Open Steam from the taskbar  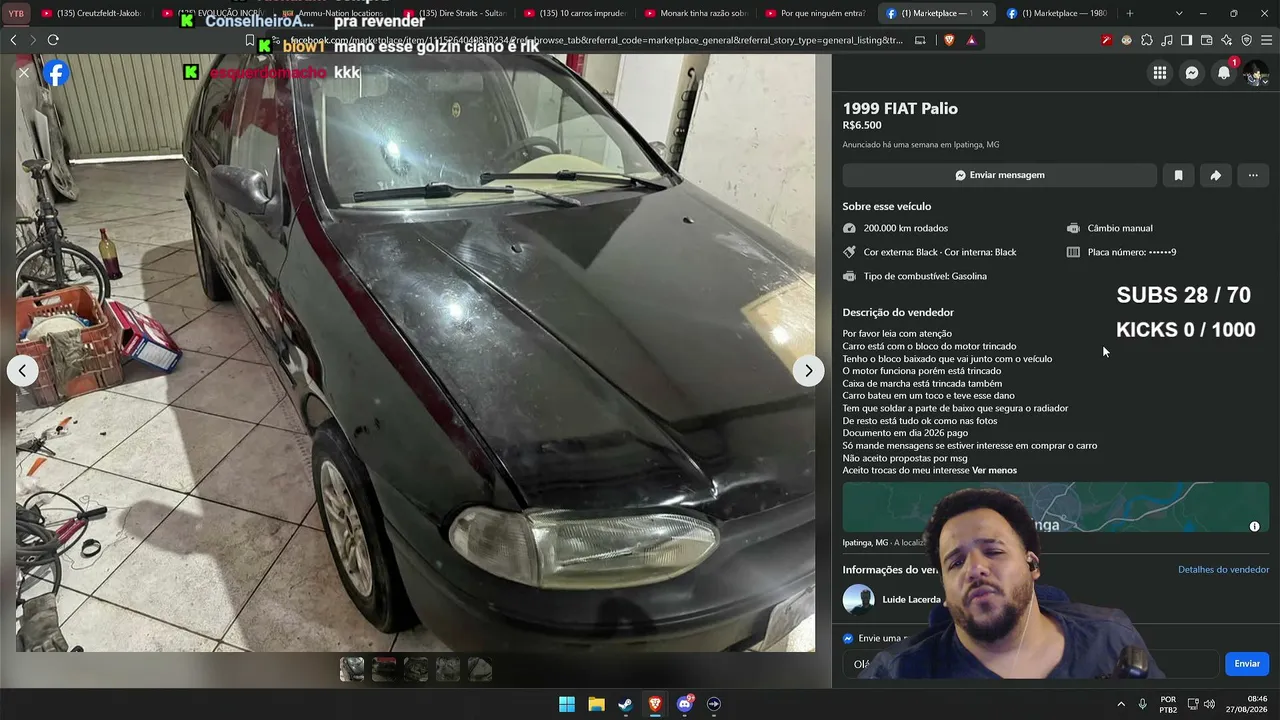625,704
